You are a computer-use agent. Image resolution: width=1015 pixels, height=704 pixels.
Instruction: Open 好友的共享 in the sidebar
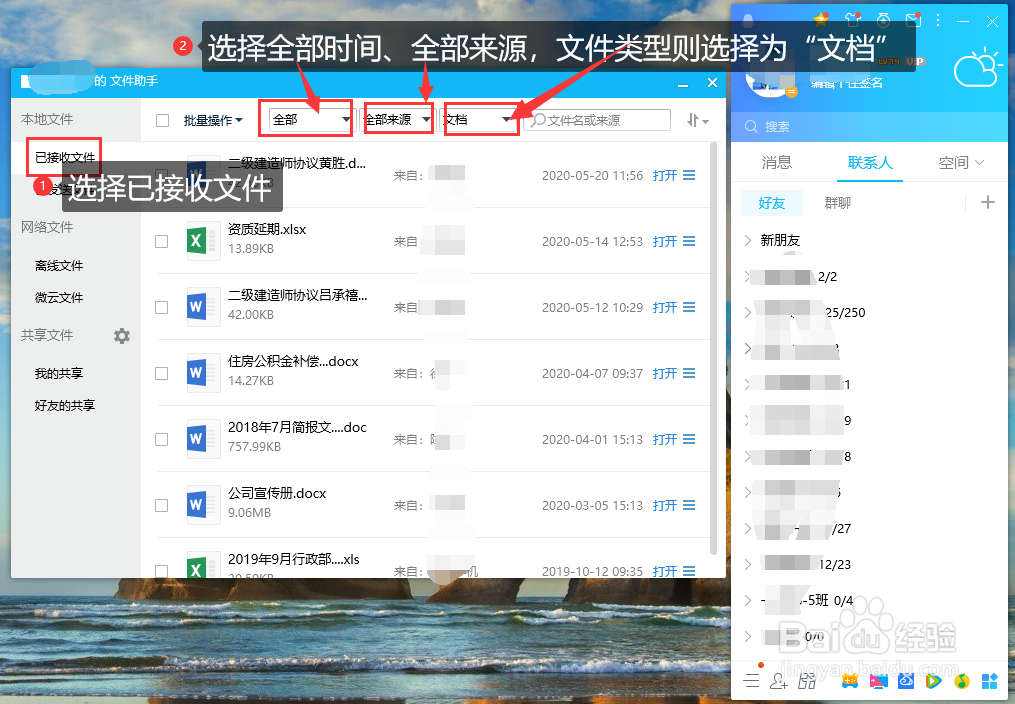[65, 406]
